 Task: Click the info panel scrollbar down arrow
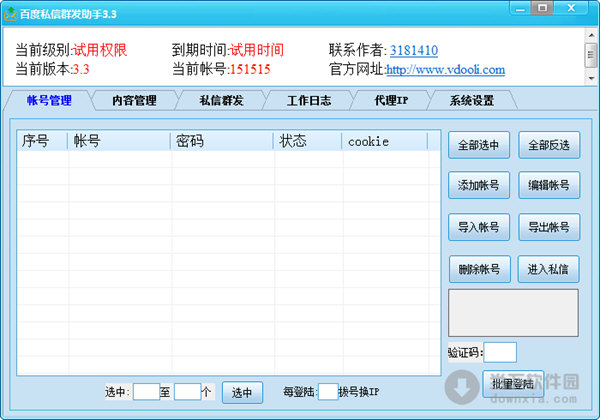591,78
